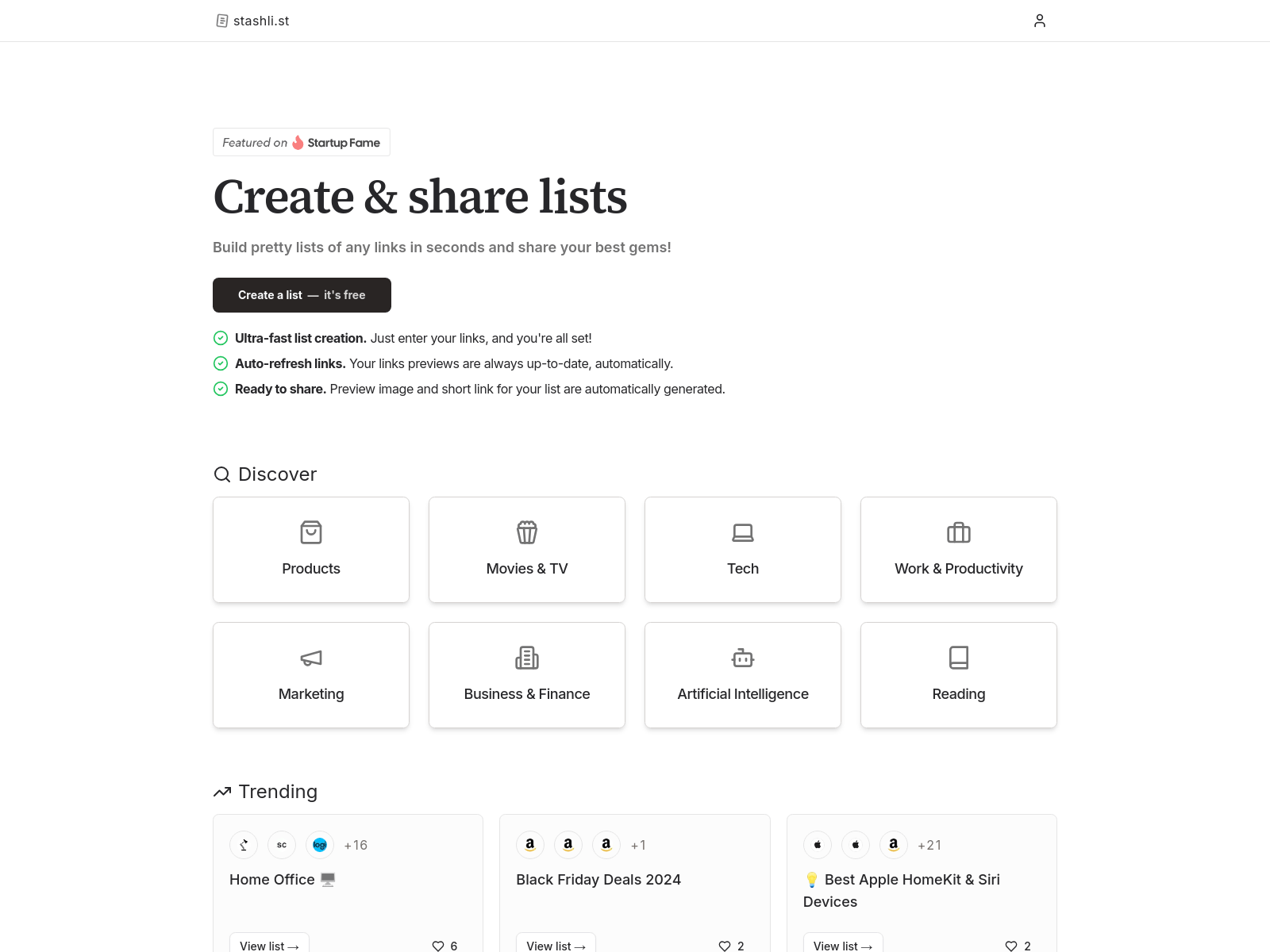Expand the +16 links on Home Office

(356, 845)
